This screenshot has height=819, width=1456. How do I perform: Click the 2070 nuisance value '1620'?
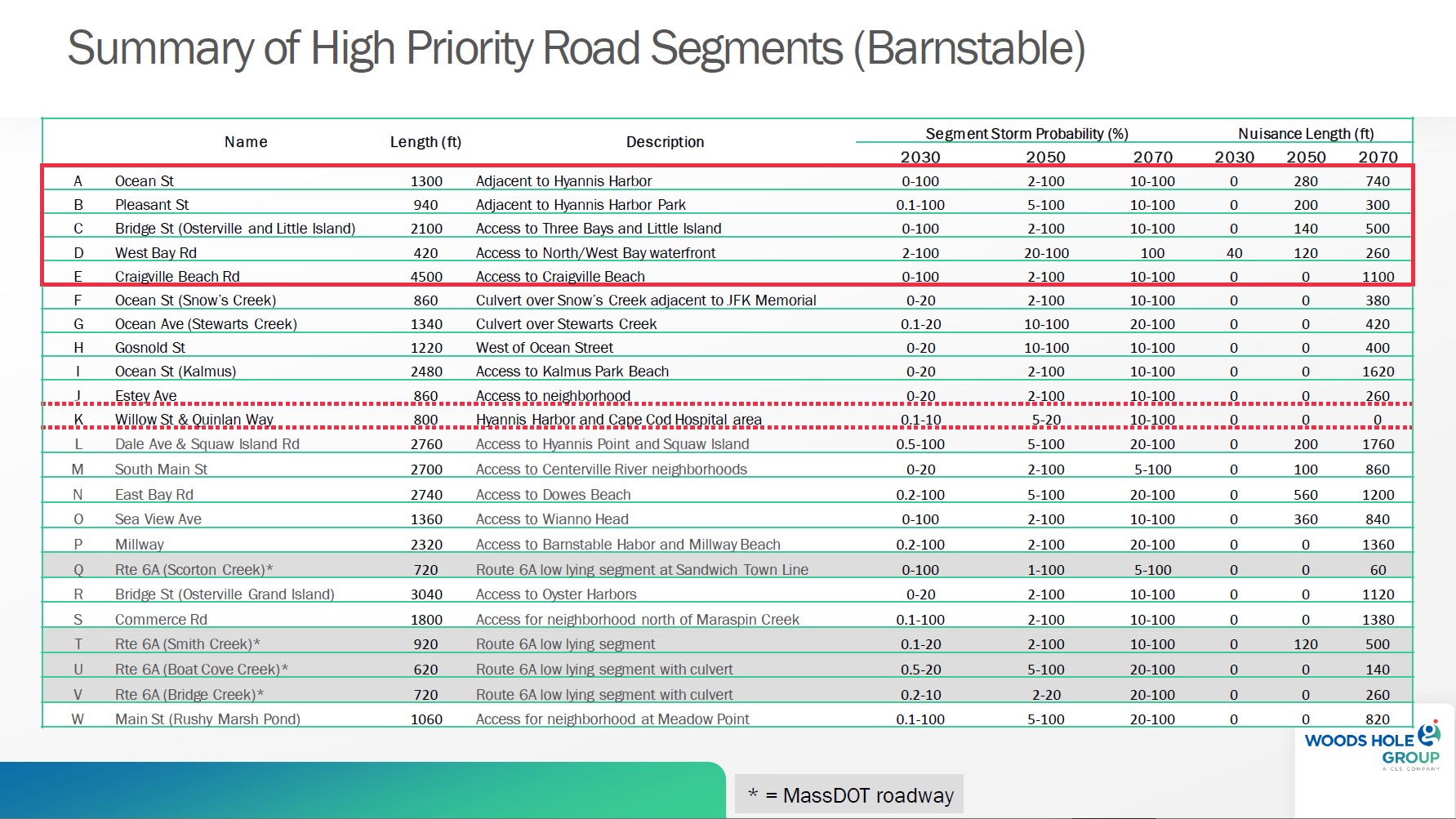pyautogui.click(x=1378, y=372)
